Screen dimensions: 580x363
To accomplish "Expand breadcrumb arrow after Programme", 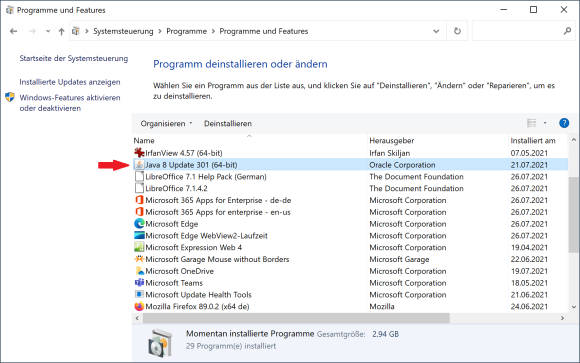I will pos(213,31).
